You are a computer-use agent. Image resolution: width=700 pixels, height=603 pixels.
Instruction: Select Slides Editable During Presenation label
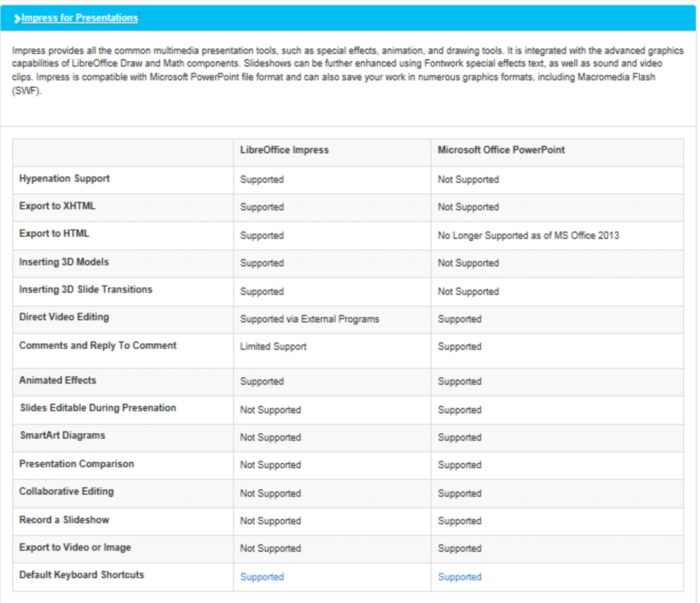pyautogui.click(x=98, y=408)
